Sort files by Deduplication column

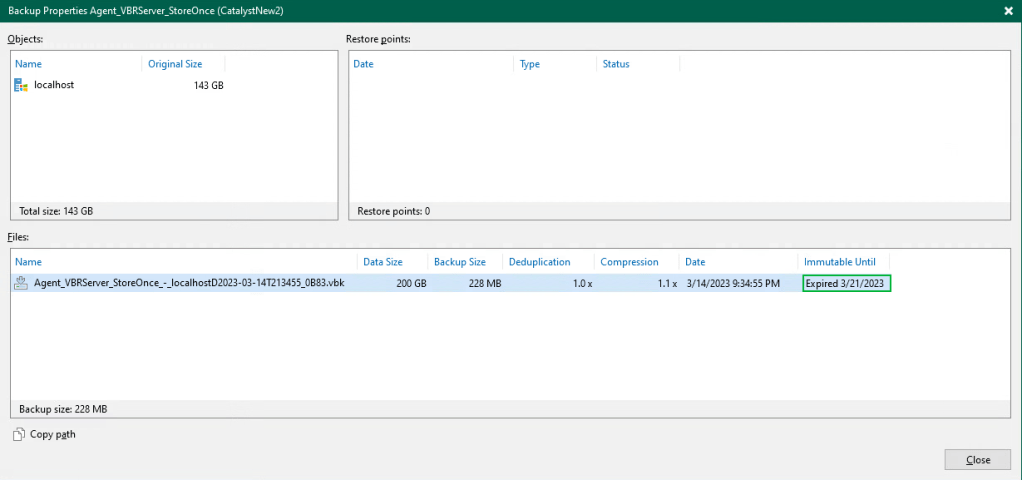click(x=539, y=262)
